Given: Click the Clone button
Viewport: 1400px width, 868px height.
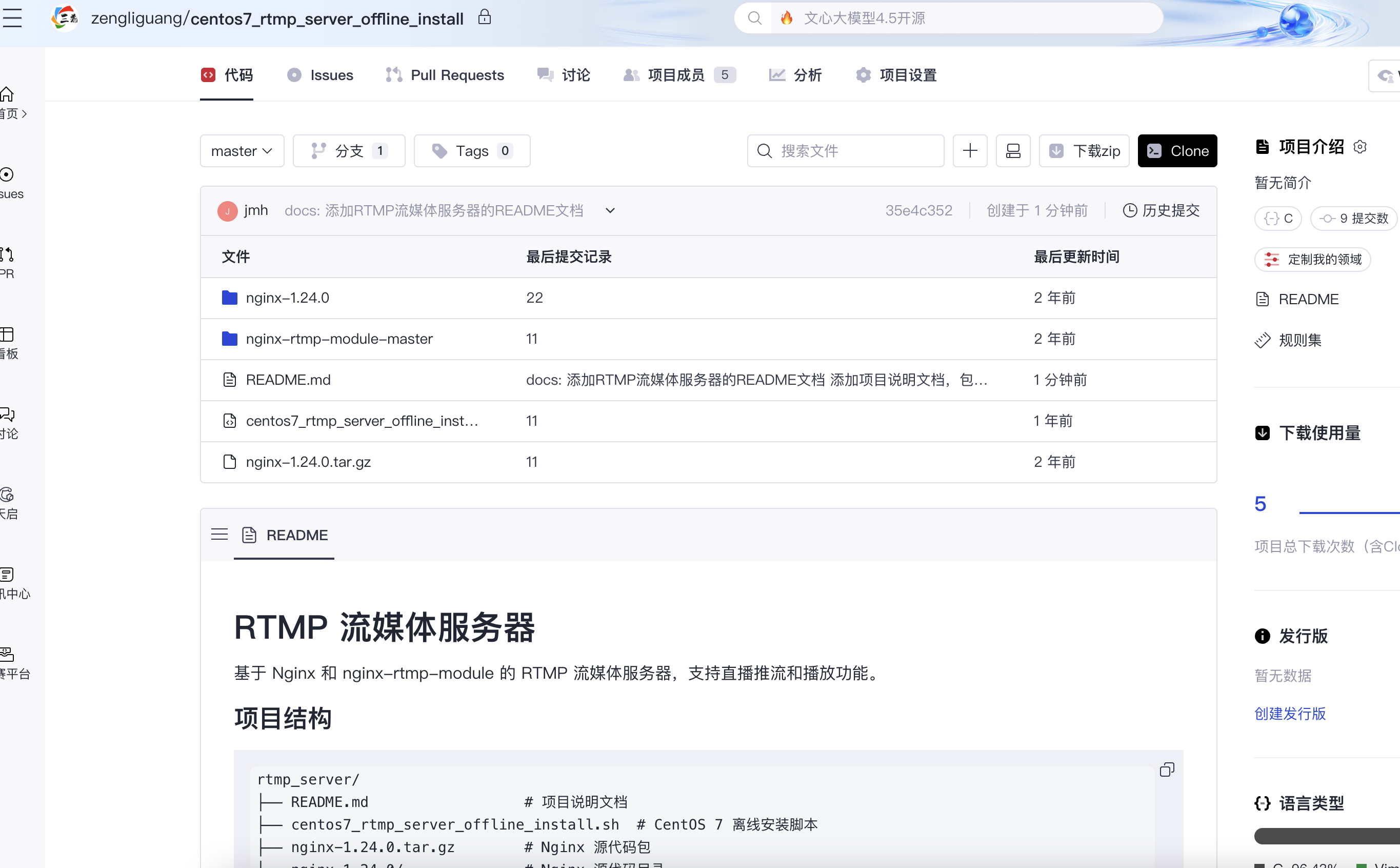Looking at the screenshot, I should click(x=1177, y=150).
